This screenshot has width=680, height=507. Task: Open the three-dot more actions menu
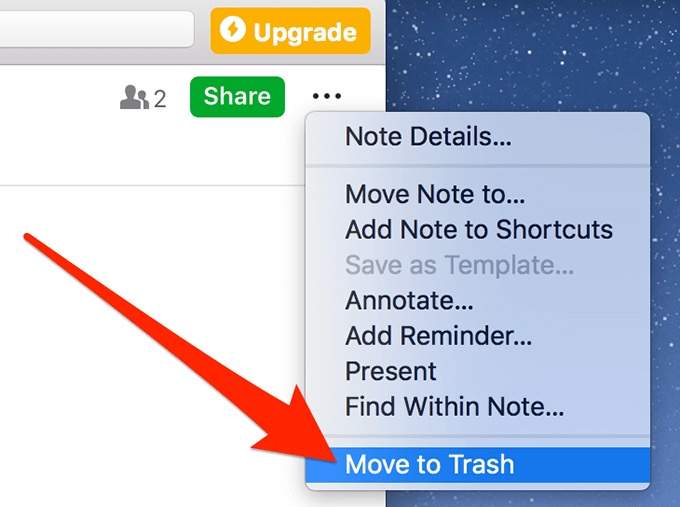[327, 96]
